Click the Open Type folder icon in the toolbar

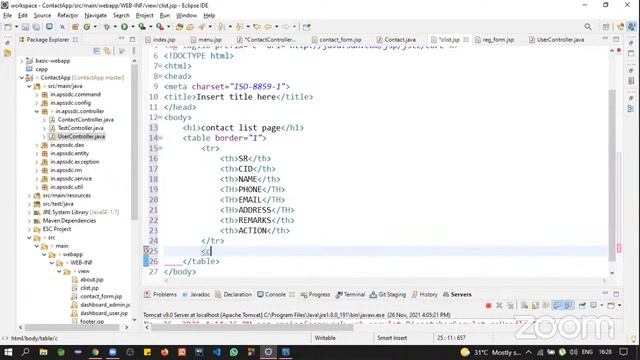point(179,27)
